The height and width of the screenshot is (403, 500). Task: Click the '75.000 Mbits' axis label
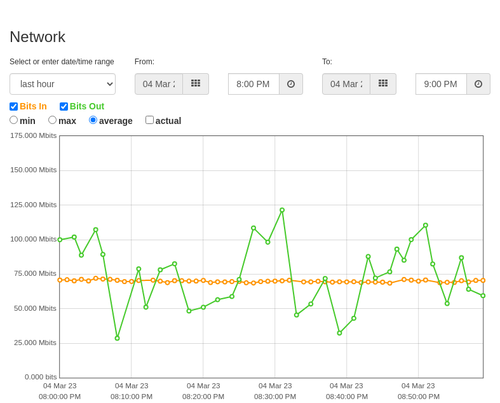[x=35, y=274]
